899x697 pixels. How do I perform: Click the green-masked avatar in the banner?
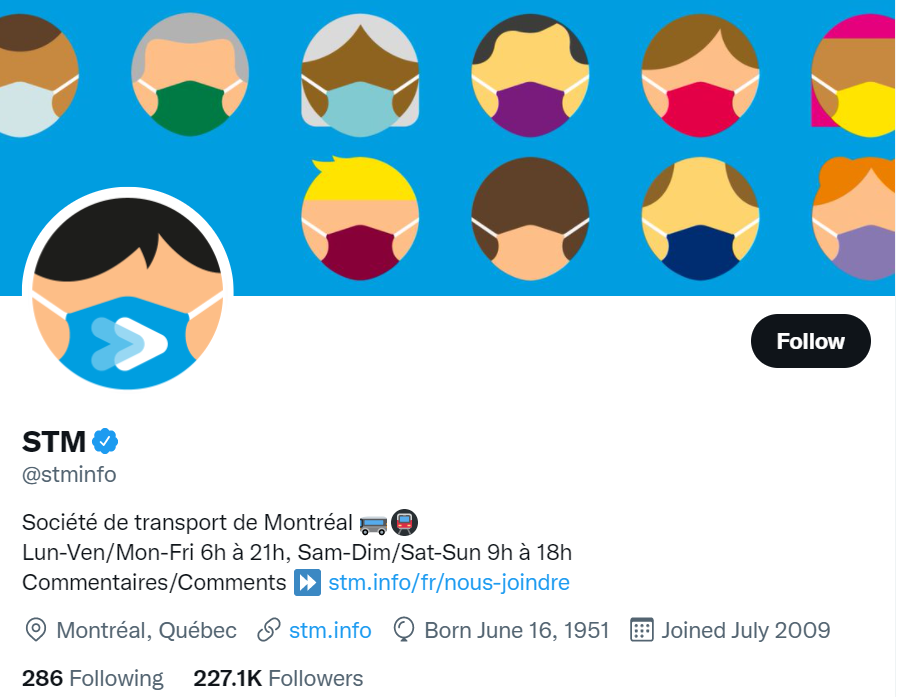188,74
